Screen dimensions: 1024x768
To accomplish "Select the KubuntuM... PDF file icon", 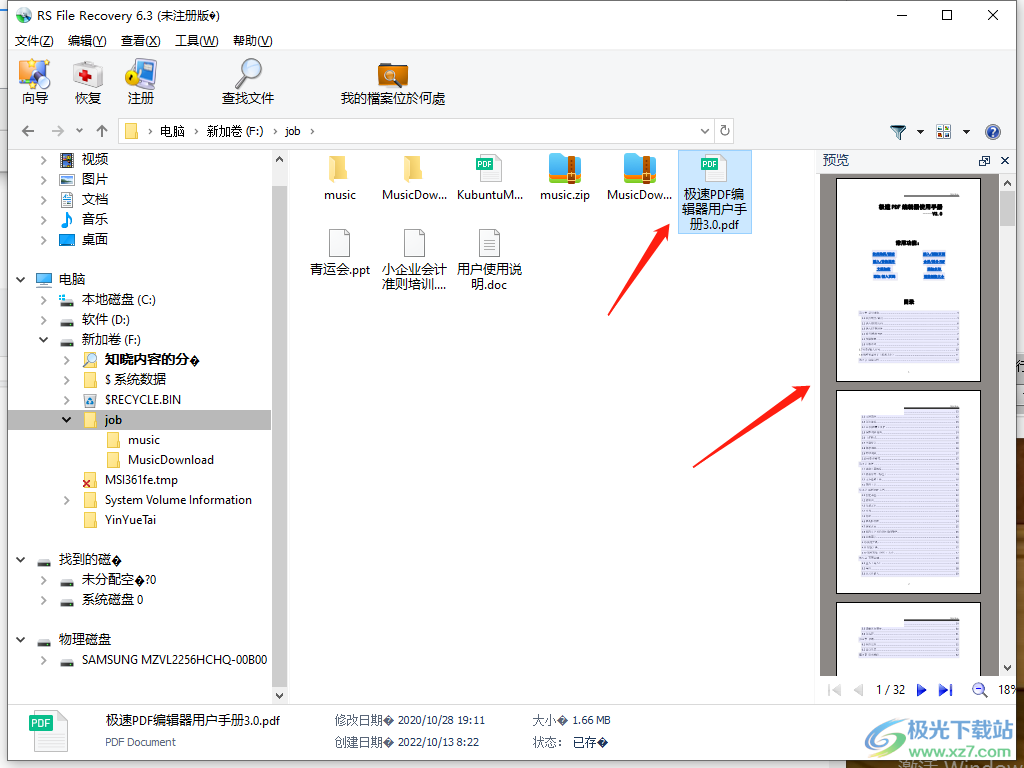I will point(489,169).
